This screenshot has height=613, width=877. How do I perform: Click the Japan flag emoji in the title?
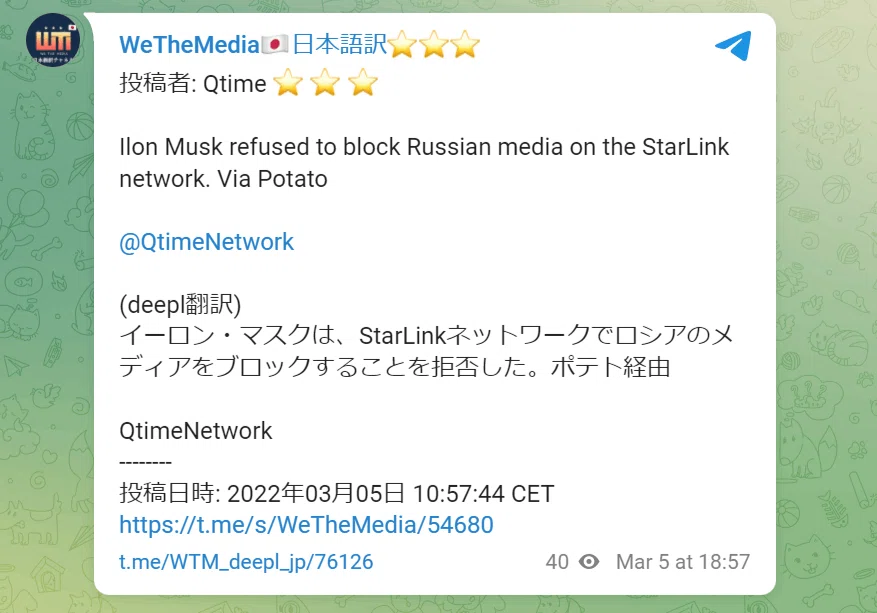(275, 44)
